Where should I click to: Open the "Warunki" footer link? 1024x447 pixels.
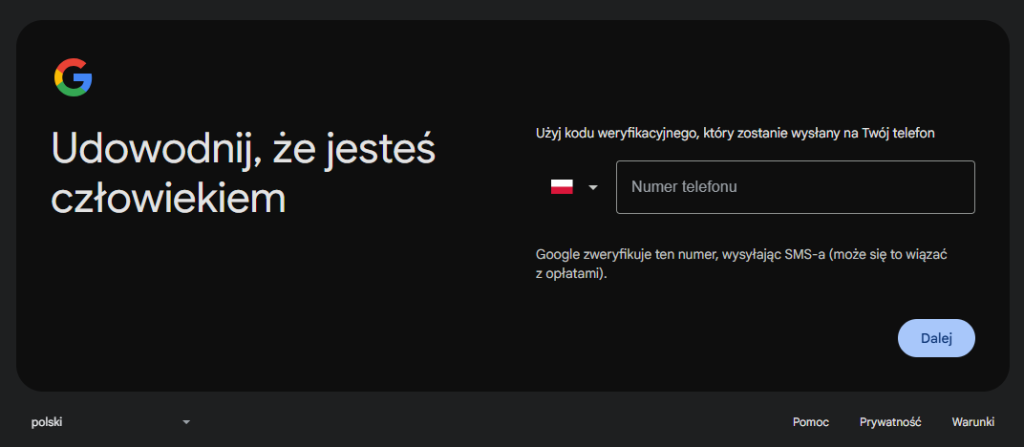973,422
